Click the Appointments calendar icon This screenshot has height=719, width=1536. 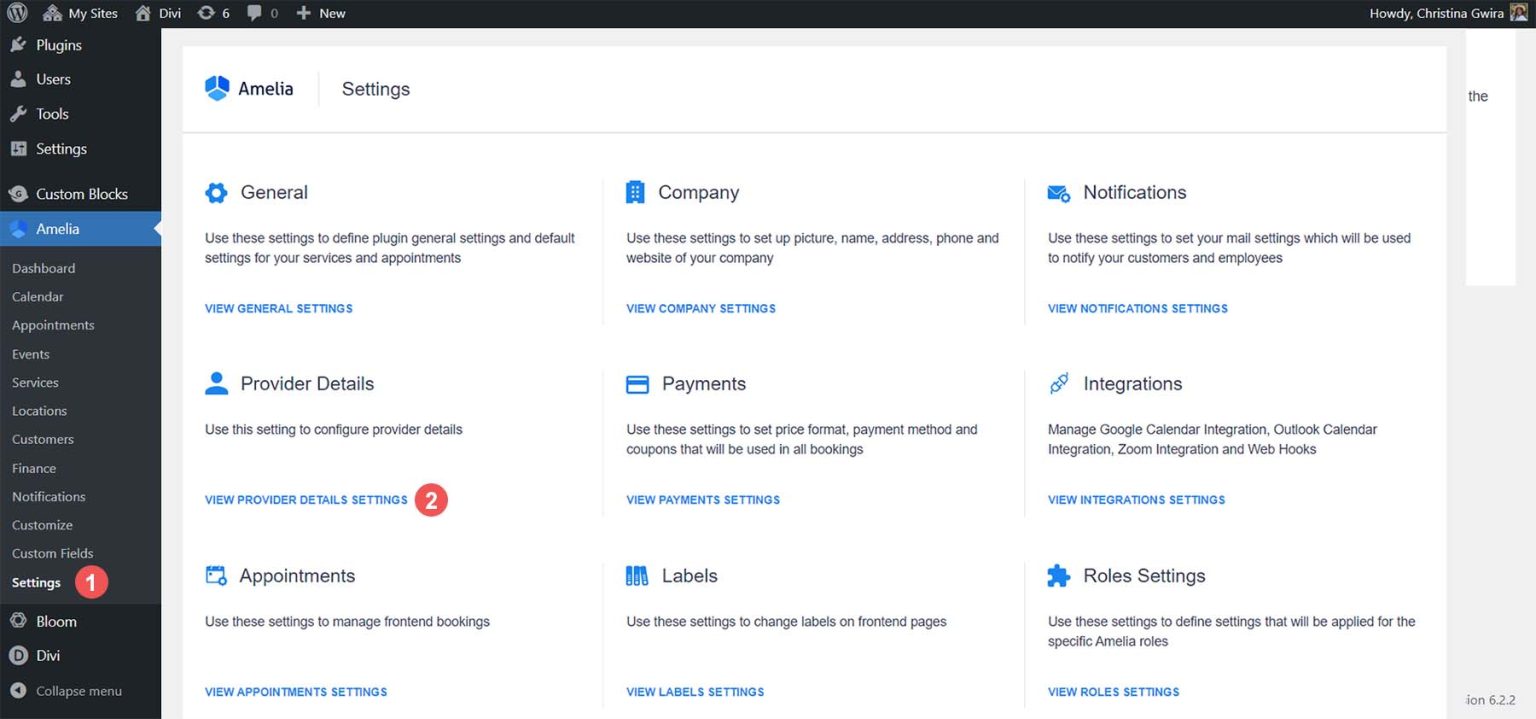(216, 575)
